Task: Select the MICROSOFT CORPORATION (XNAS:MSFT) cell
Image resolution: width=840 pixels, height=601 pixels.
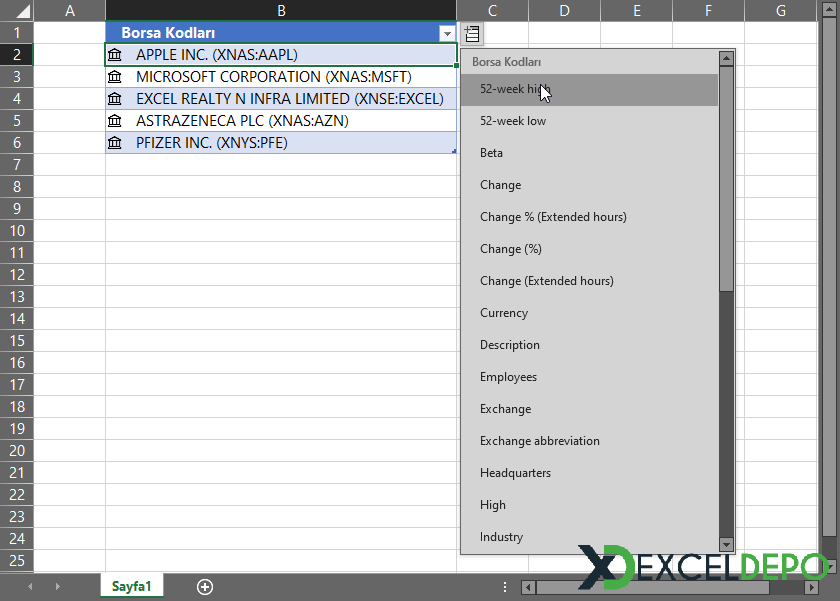Action: [281, 77]
